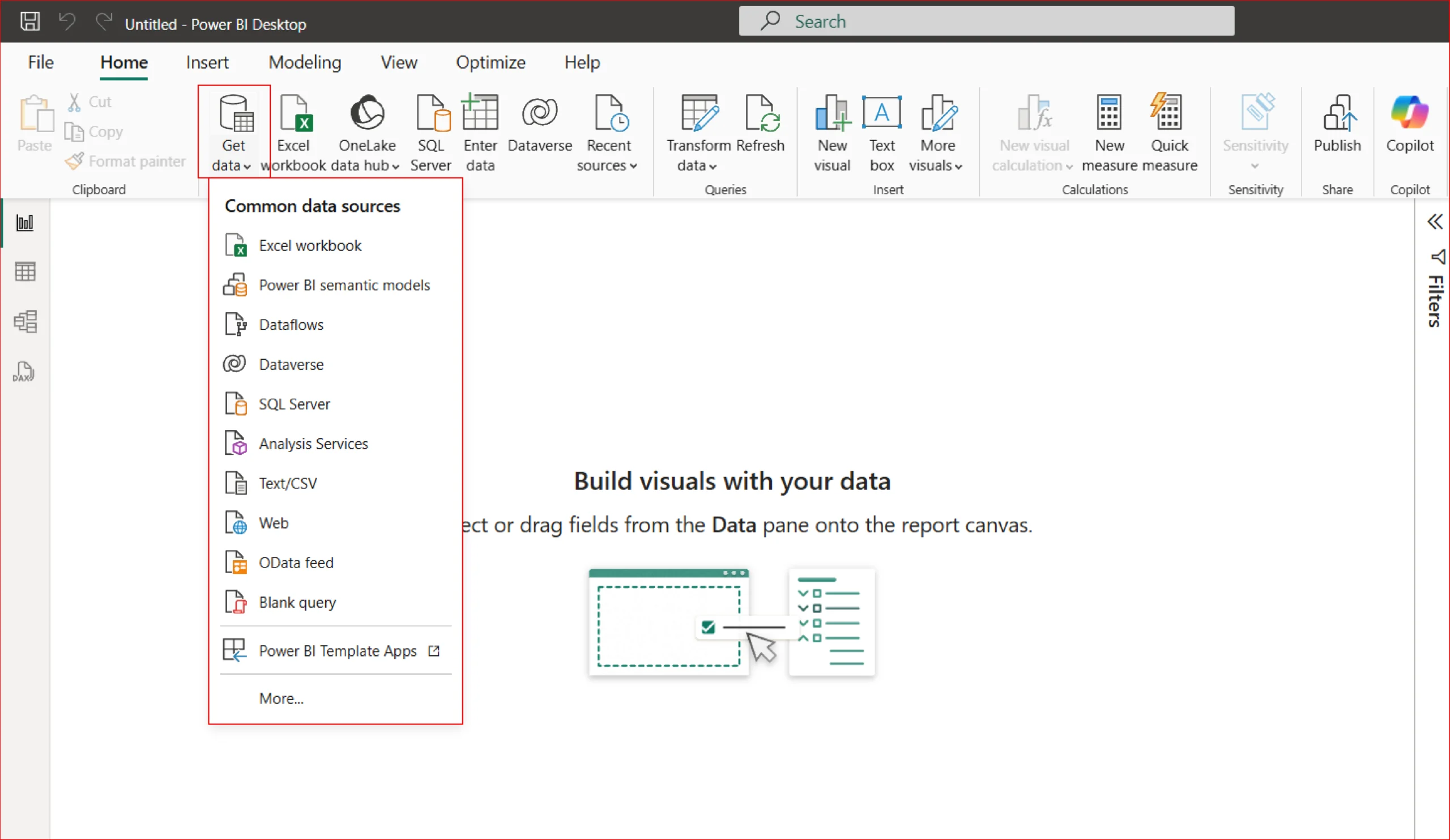Select the Format painter brush
Viewport: 1450px width, 840px height.
[125, 161]
